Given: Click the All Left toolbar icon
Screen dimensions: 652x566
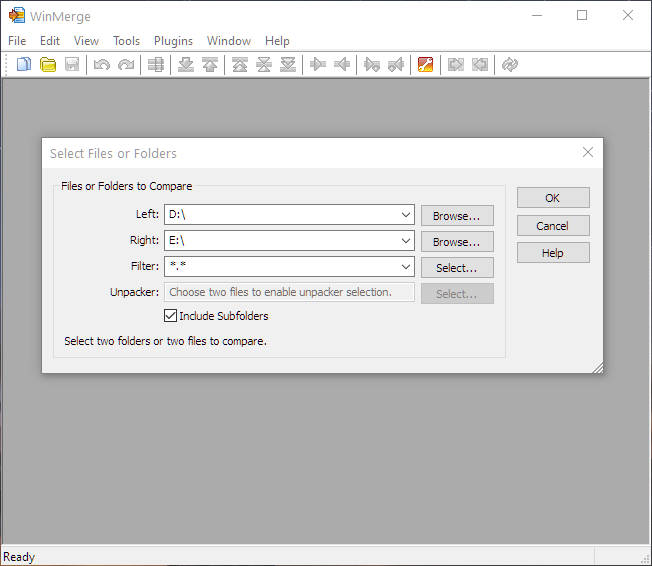Looking at the screenshot, I should coord(480,64).
